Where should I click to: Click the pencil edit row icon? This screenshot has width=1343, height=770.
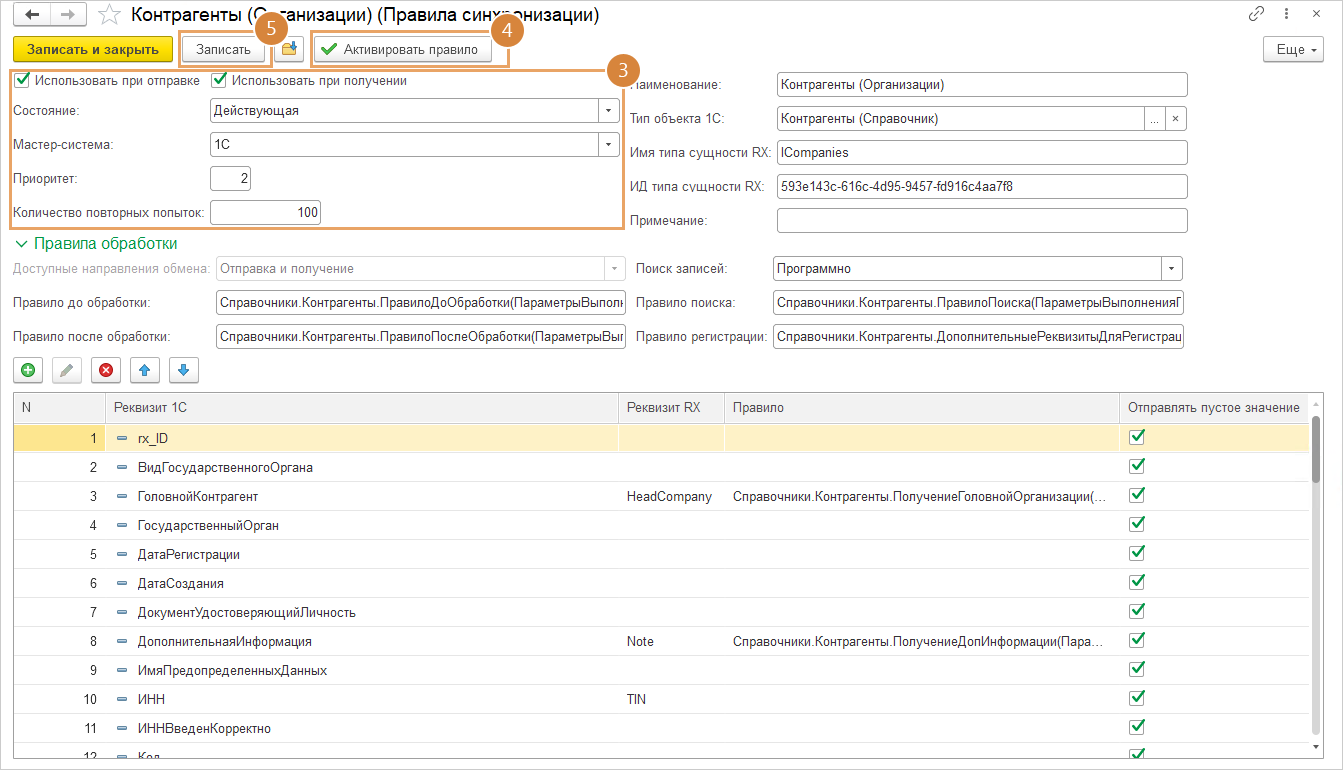[67, 370]
